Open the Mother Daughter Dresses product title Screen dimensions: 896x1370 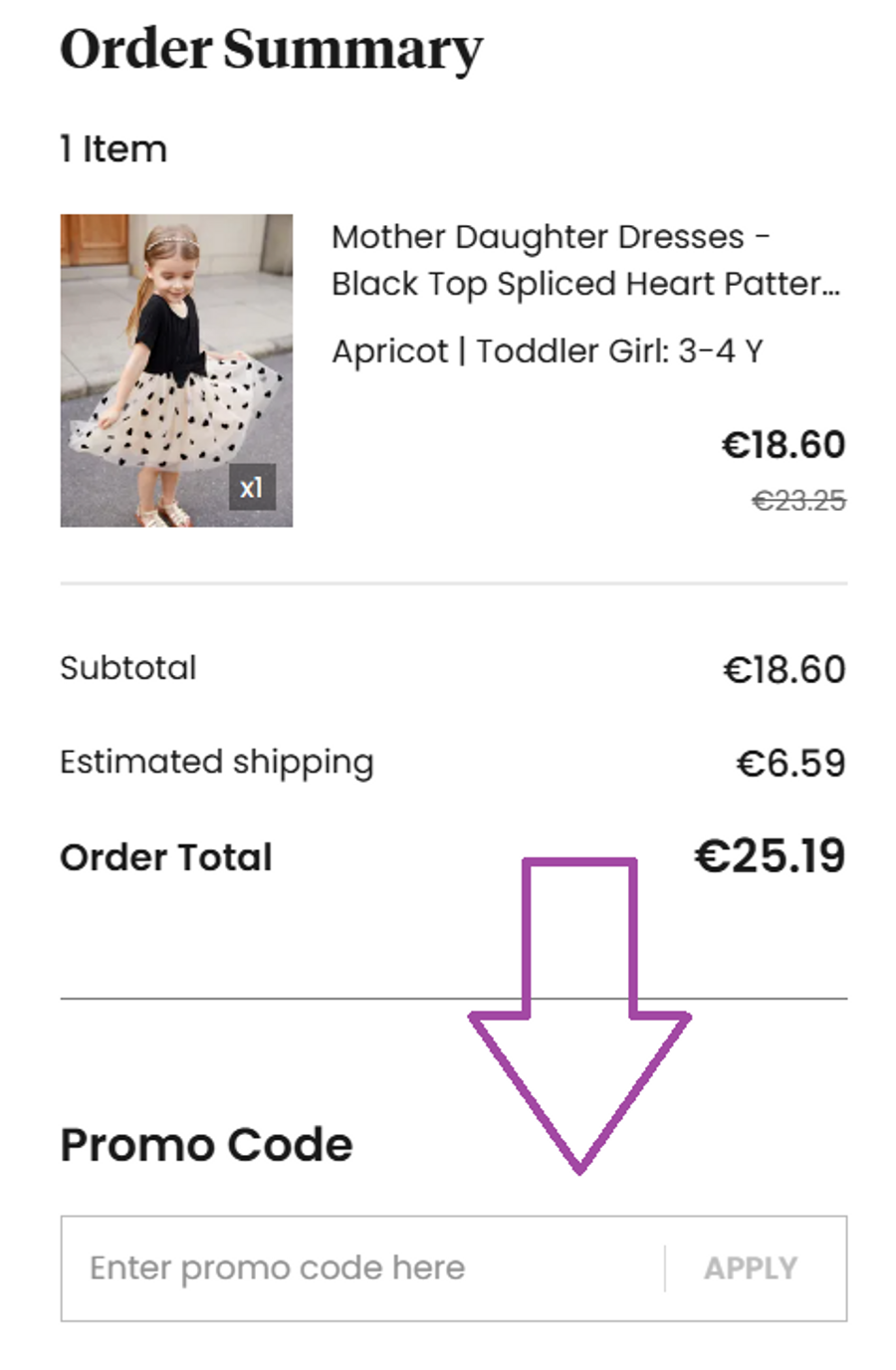[x=585, y=260]
